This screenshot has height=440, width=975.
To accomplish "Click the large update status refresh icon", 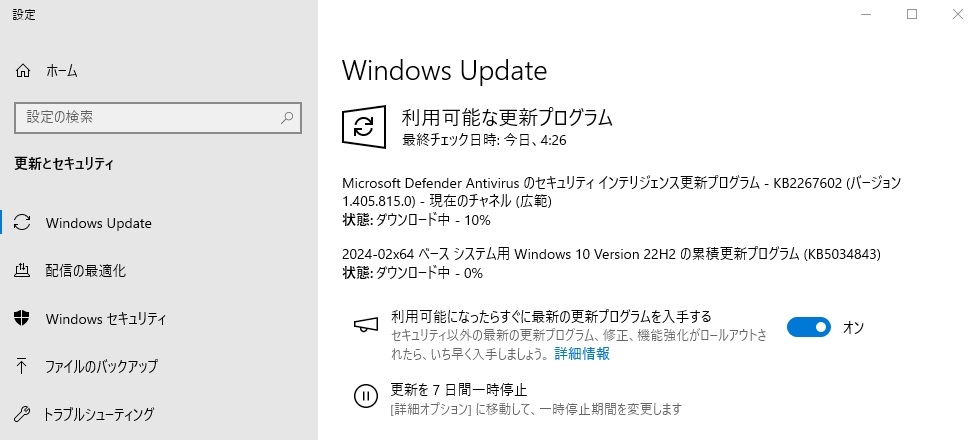I will tap(365, 127).
